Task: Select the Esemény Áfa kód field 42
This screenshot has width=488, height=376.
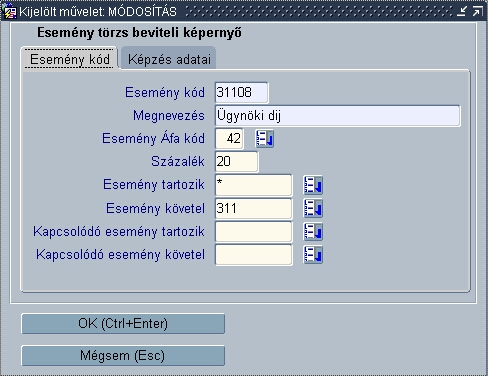Action: point(229,138)
